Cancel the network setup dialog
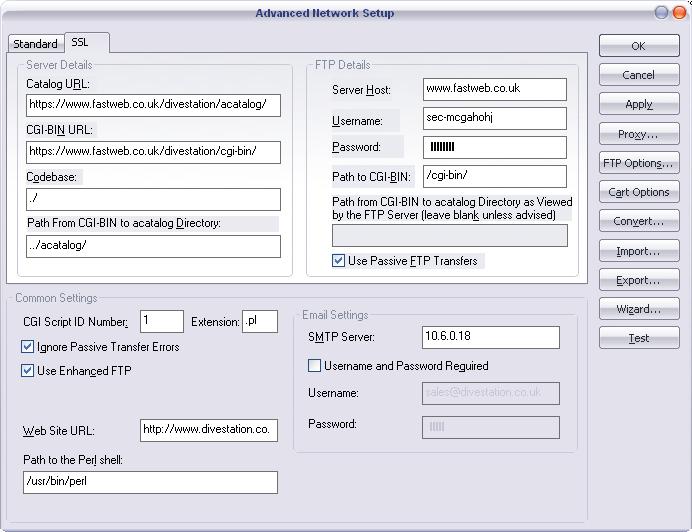The image size is (692, 532). coord(638,75)
